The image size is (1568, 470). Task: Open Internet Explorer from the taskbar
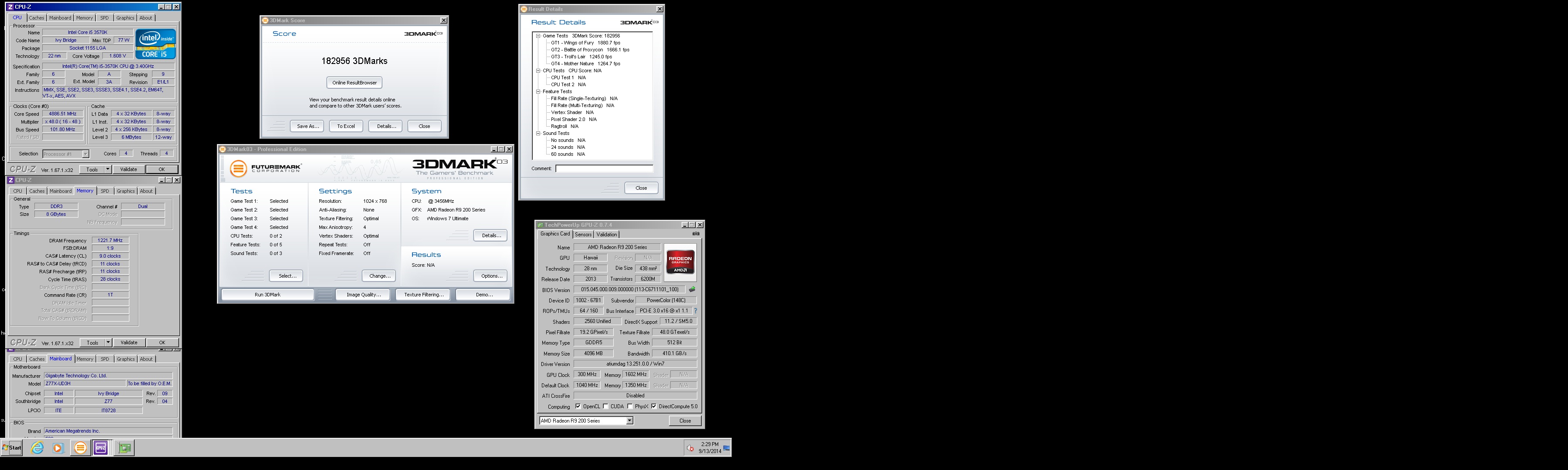pyautogui.click(x=37, y=448)
